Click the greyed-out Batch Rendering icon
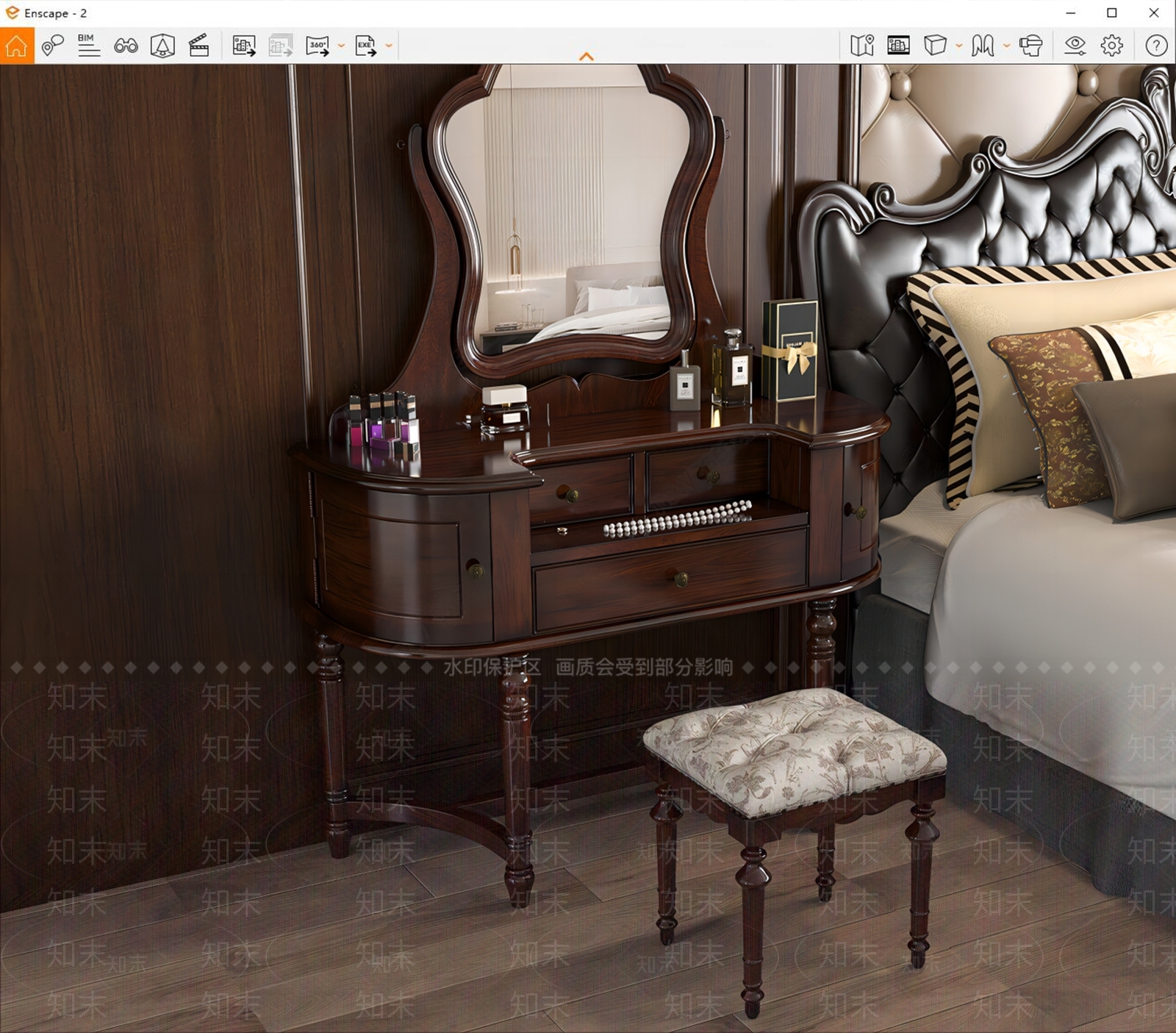This screenshot has height=1033, width=1176. pos(280,46)
